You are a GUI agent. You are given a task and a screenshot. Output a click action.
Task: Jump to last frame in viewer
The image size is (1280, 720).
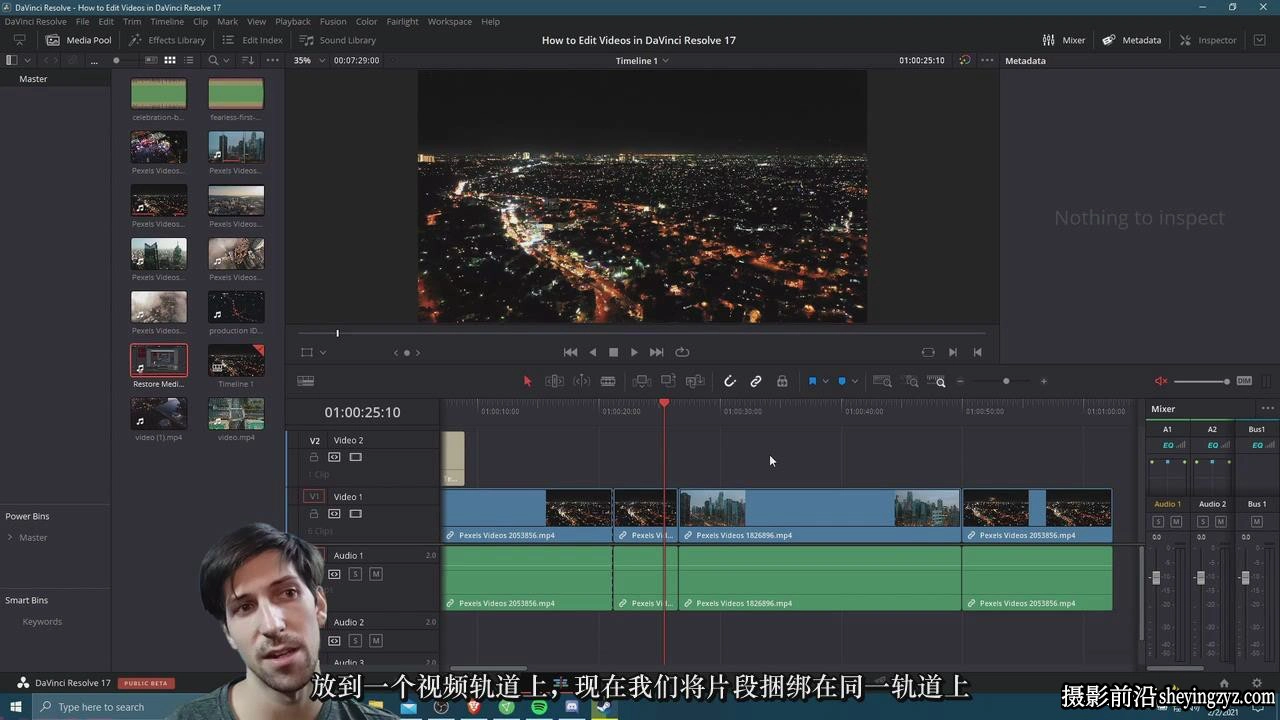pos(656,352)
